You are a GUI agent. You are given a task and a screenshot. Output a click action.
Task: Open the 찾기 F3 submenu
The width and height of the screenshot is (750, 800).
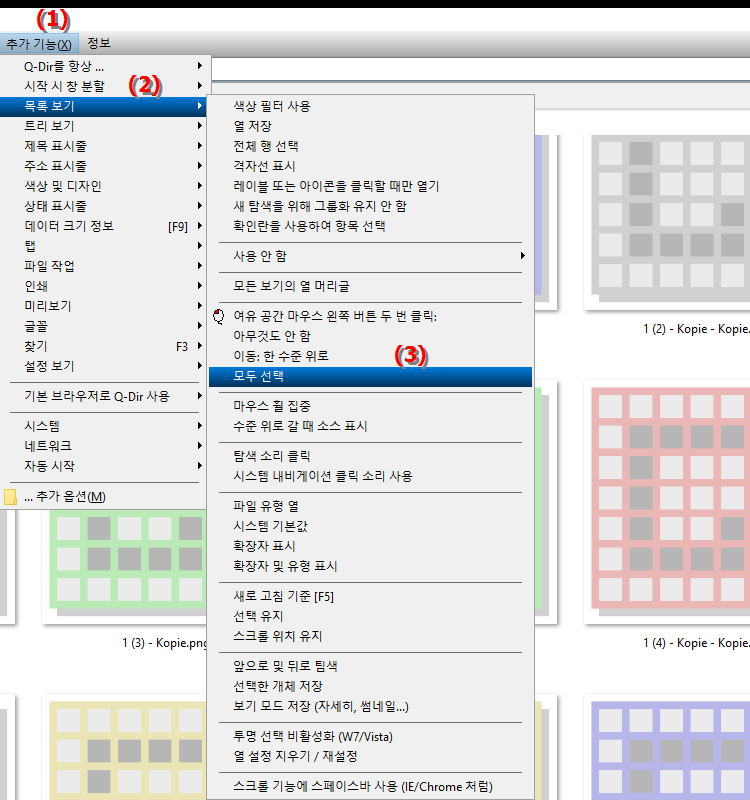[x=105, y=346]
